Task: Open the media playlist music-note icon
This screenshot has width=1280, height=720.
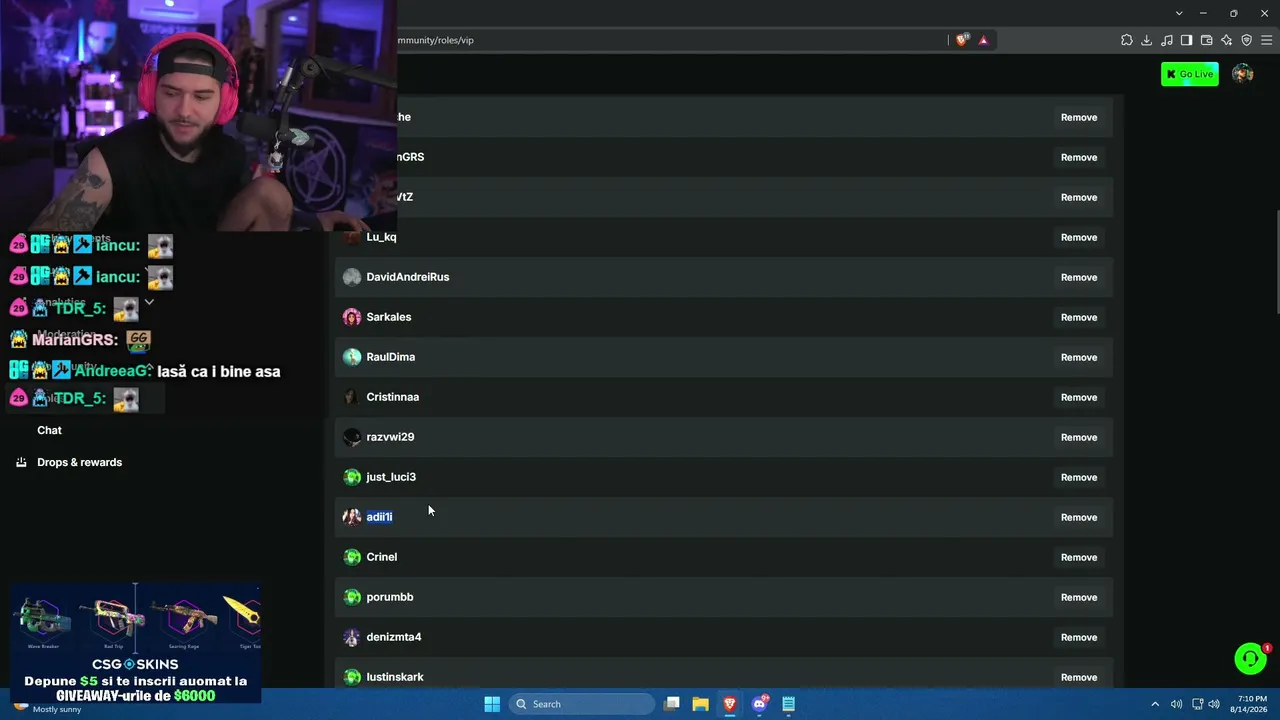Action: point(1167,40)
